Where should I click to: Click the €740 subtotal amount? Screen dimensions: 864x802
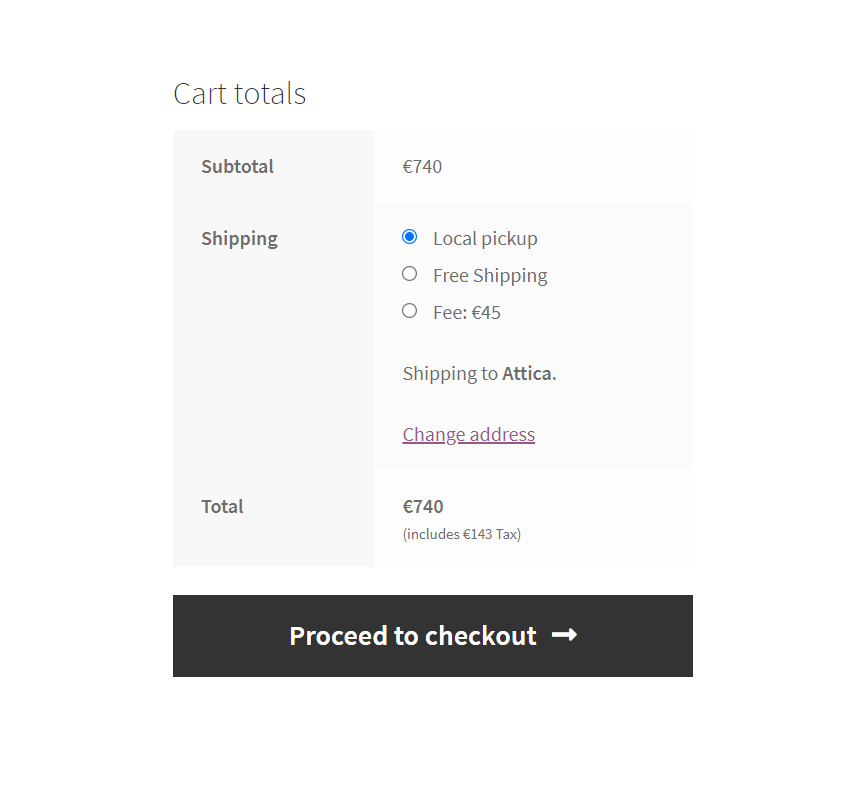coord(422,167)
